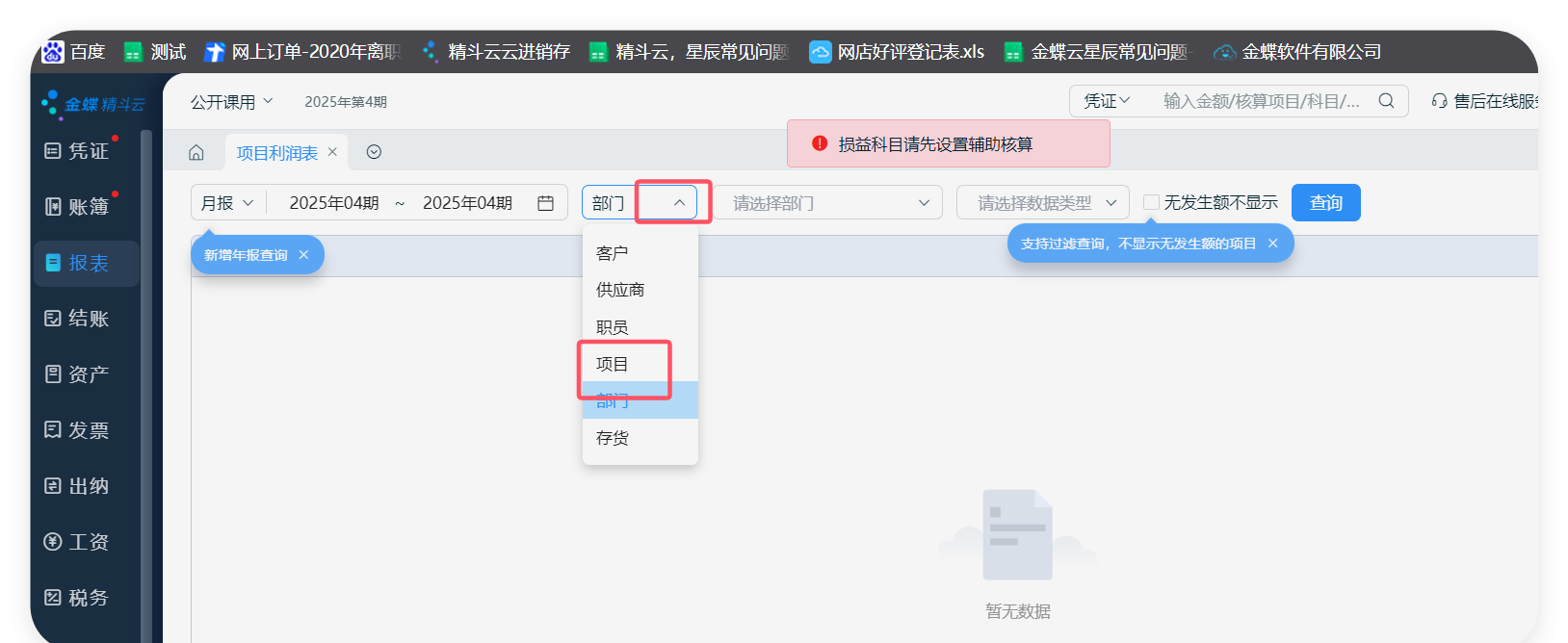The width and height of the screenshot is (1568, 643).
Task: Click the search magnifier icon
Action: pyautogui.click(x=1386, y=101)
